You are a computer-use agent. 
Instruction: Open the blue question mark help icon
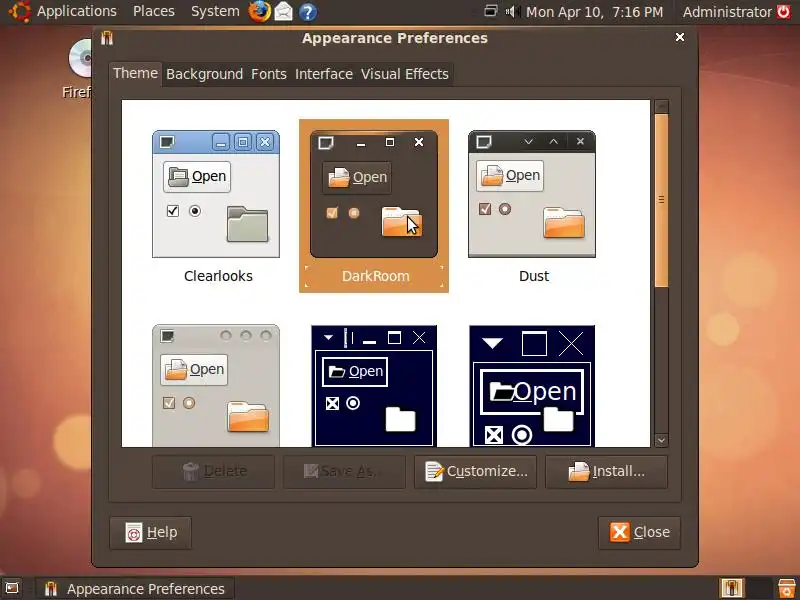[x=308, y=12]
